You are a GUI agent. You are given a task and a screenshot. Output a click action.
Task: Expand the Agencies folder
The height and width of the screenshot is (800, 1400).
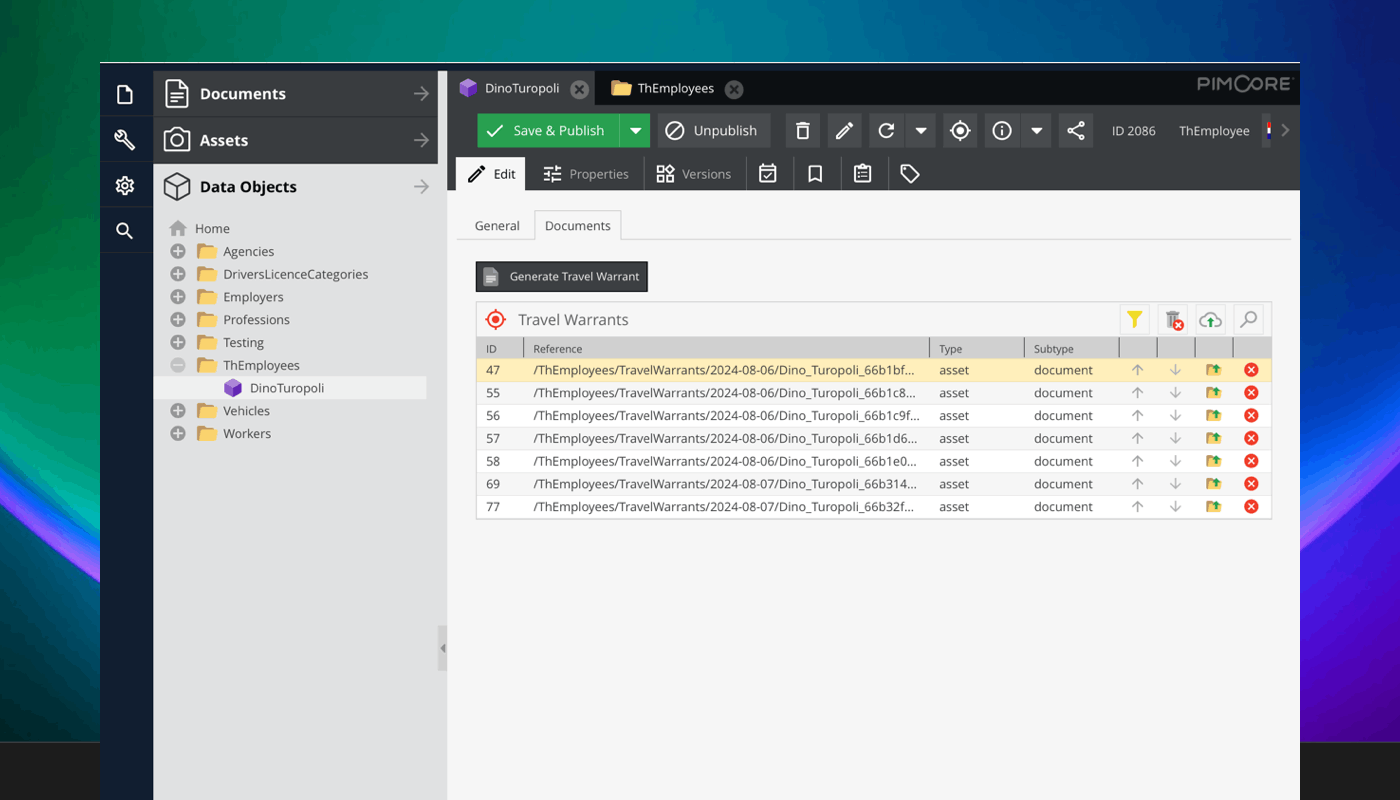(178, 251)
